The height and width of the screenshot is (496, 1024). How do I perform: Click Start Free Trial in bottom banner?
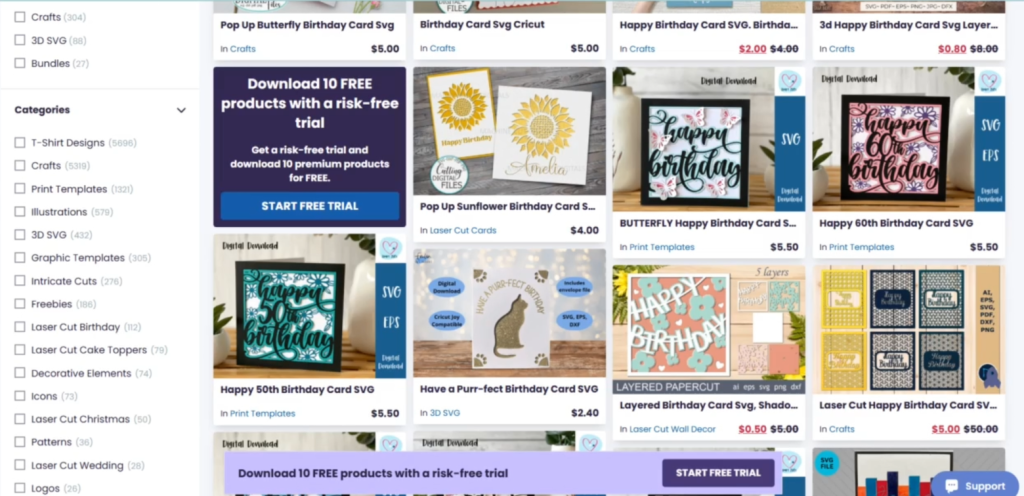tap(718, 473)
